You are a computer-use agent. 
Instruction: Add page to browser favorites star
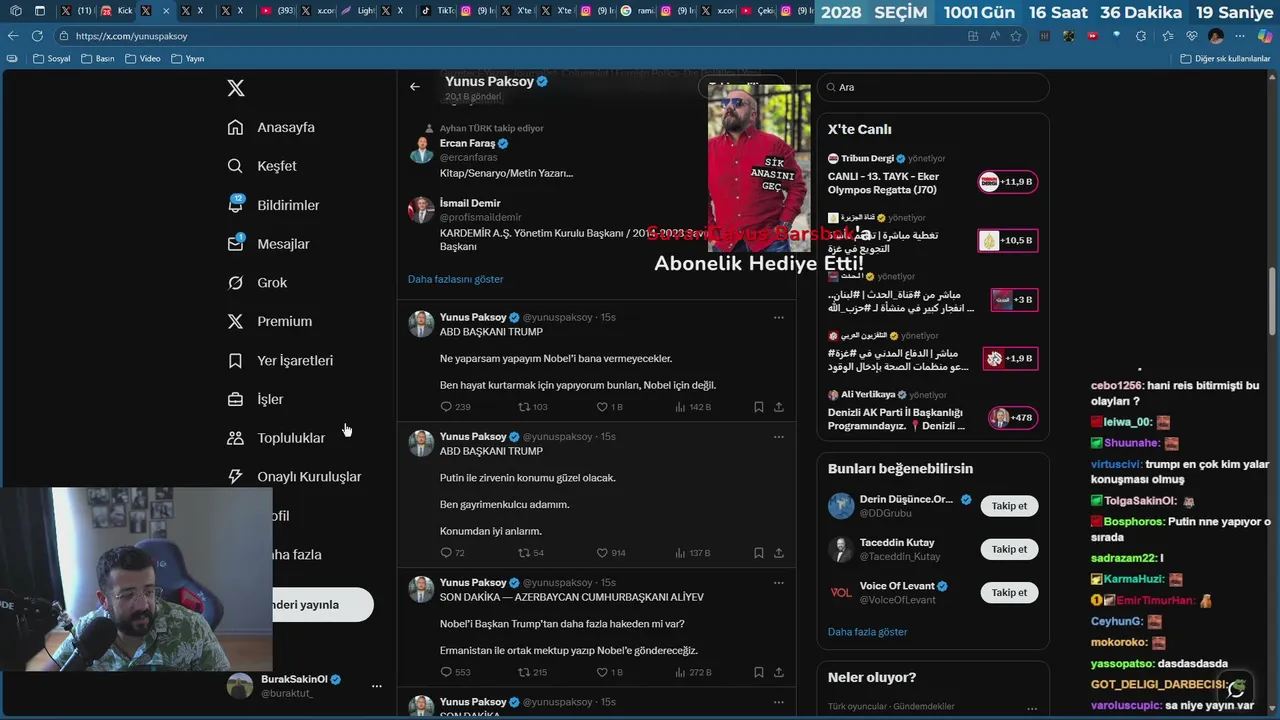coord(1016,36)
